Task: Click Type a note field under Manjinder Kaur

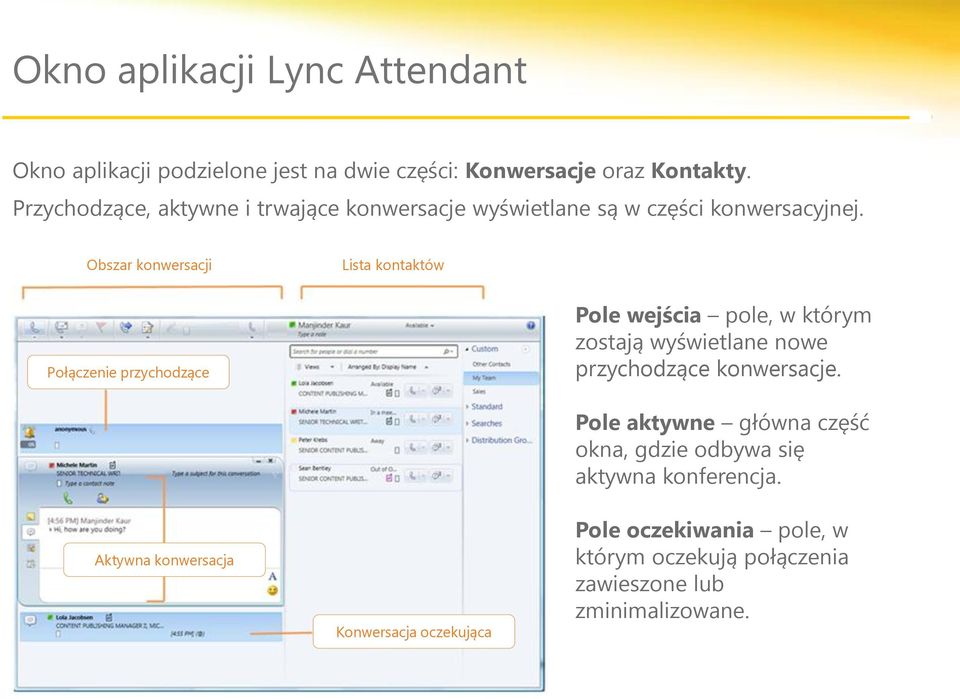Action: [312, 334]
